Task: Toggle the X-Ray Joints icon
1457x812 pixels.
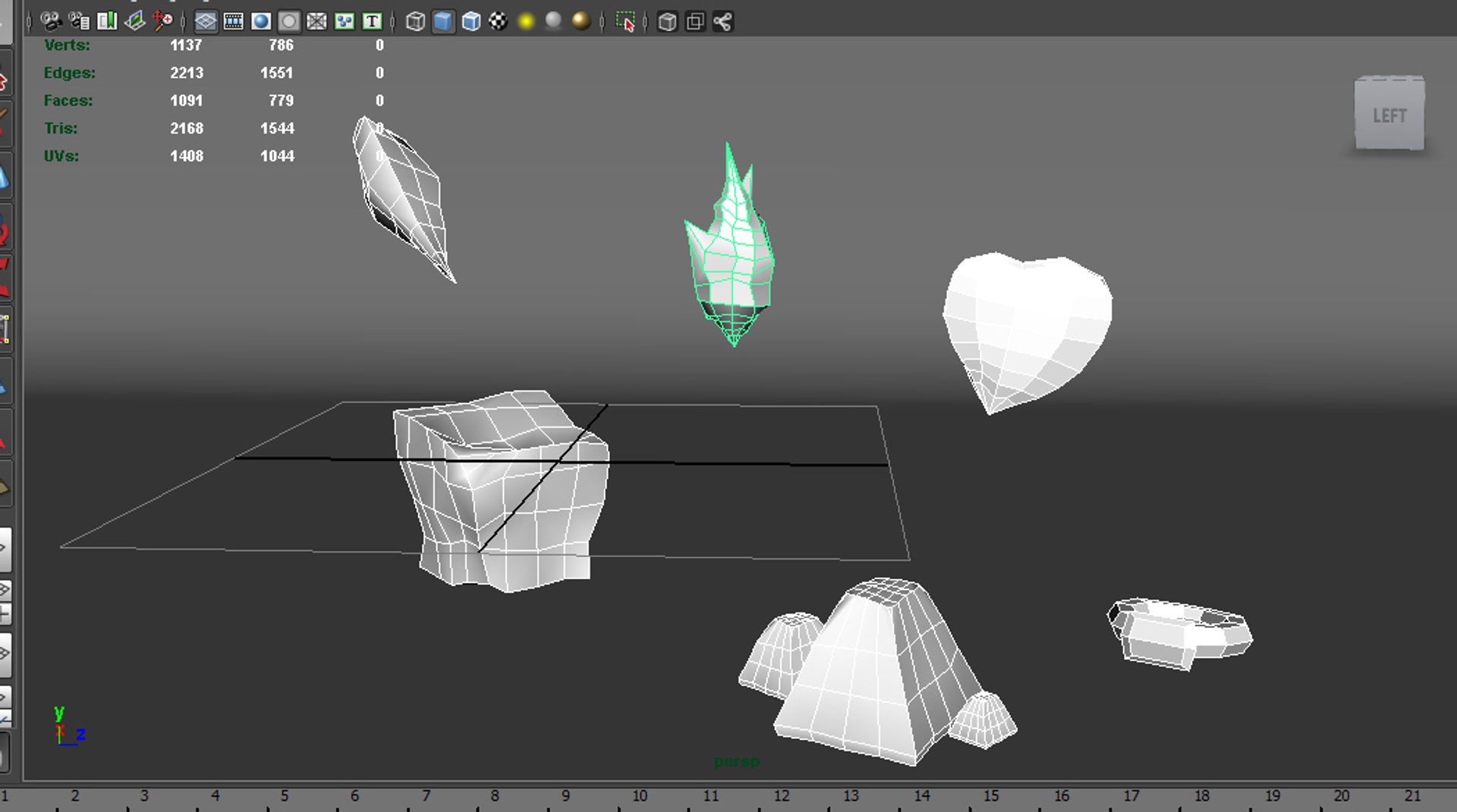Action: 722,21
